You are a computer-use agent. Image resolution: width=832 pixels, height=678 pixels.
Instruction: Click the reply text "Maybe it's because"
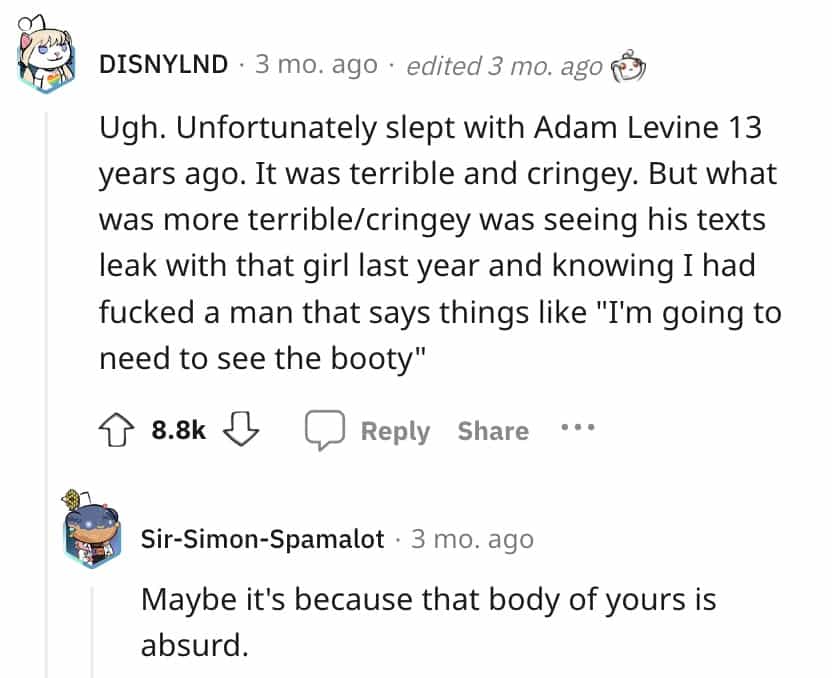[429, 600]
